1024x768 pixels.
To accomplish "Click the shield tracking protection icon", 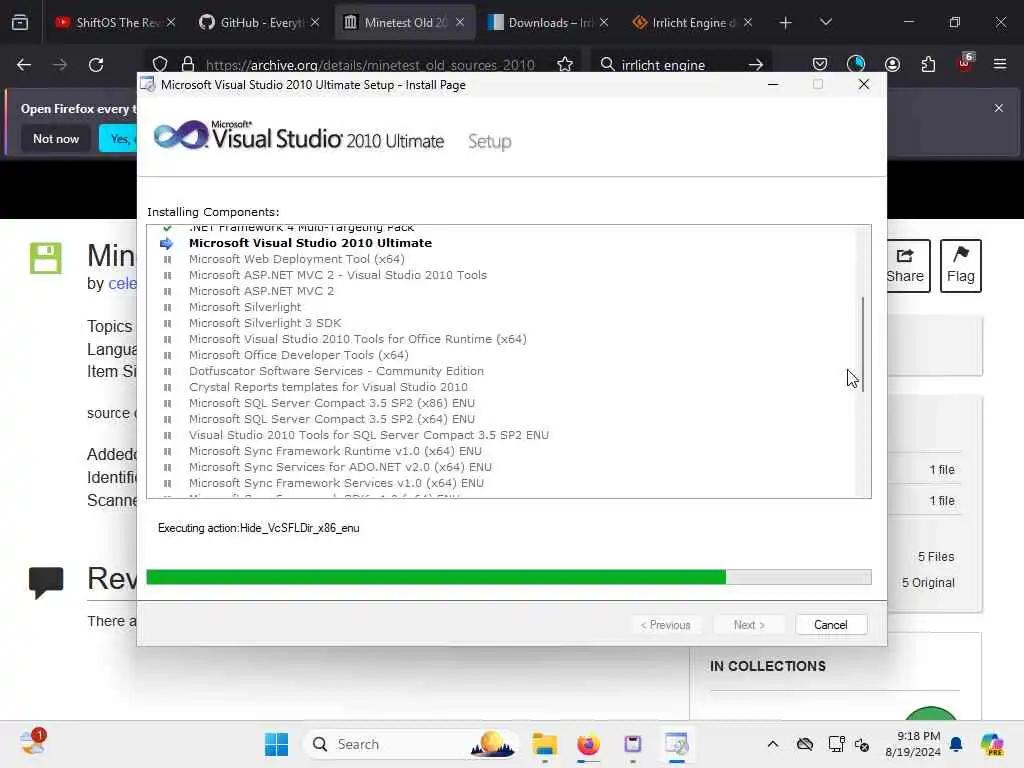I will point(160,65).
